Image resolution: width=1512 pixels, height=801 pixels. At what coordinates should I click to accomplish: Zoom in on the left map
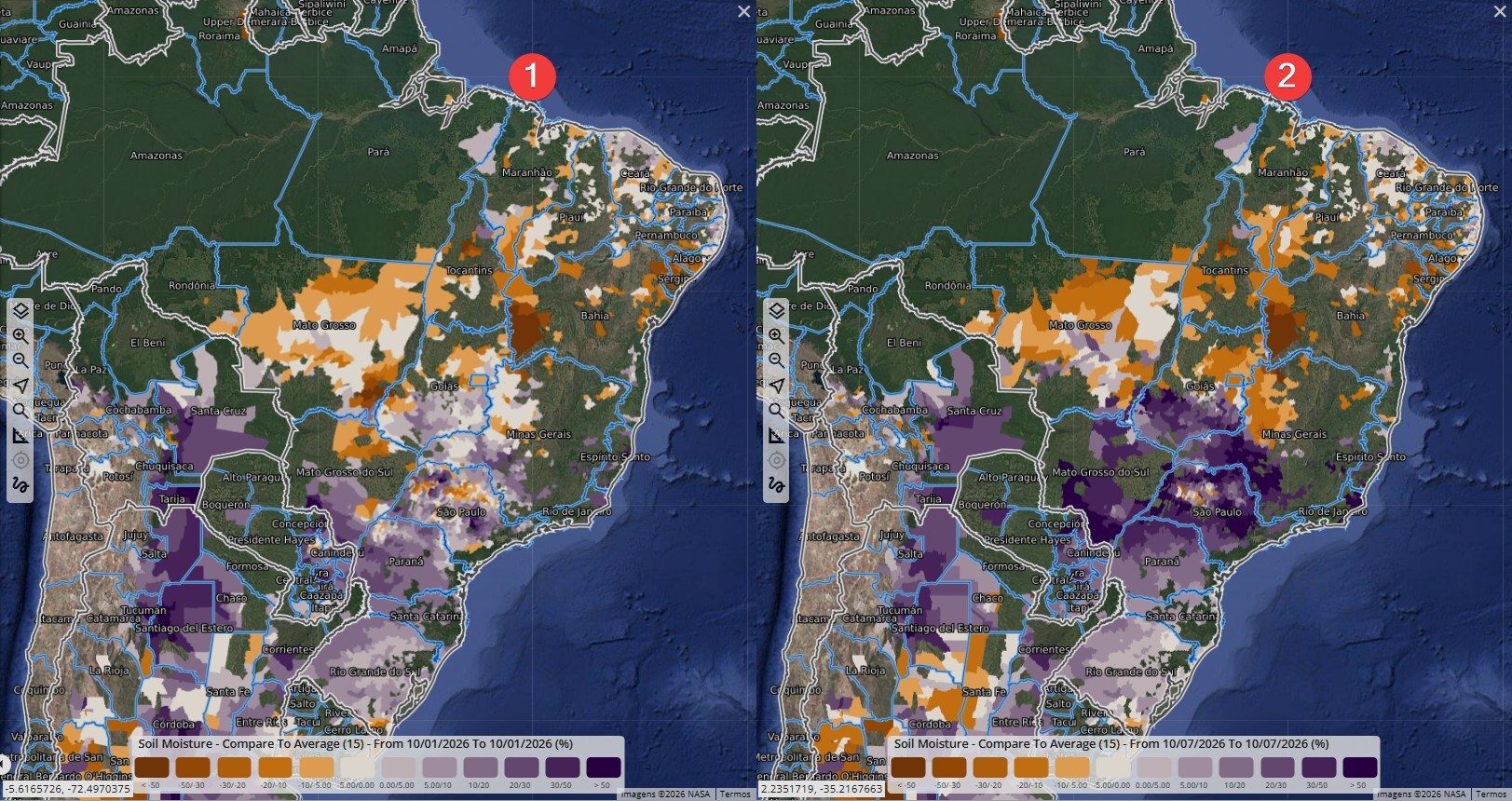(x=20, y=335)
